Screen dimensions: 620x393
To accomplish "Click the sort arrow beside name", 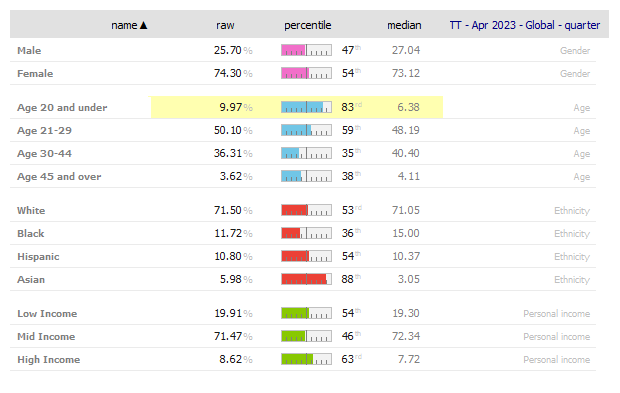I will [x=144, y=25].
